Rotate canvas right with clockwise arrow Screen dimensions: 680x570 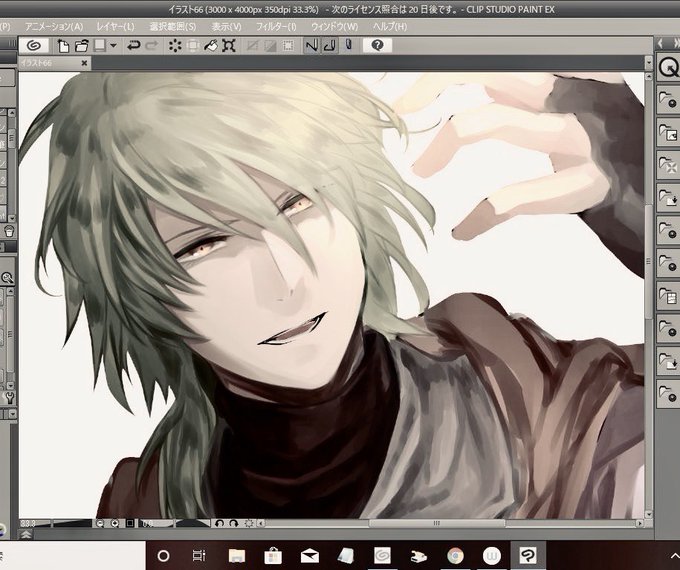(x=234, y=524)
